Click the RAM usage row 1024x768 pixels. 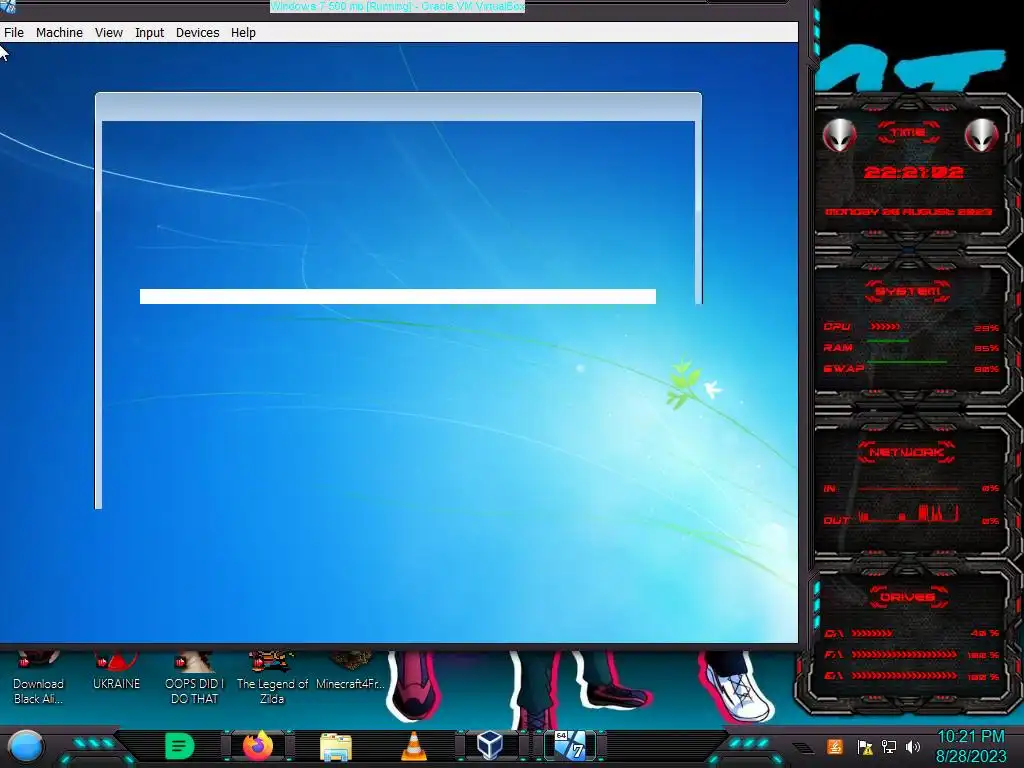tap(911, 347)
